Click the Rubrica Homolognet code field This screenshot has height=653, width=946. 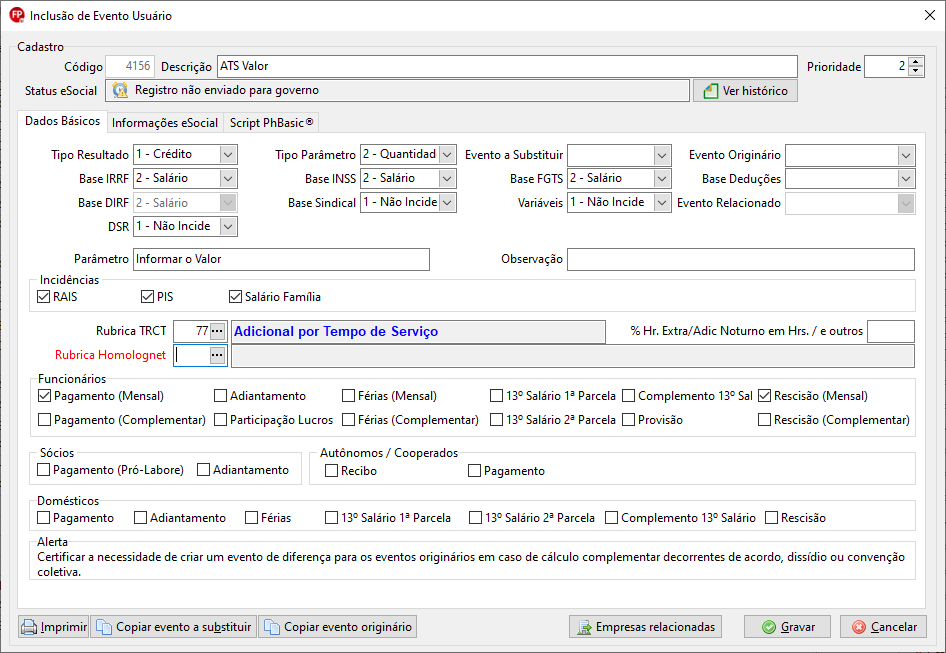coord(191,355)
